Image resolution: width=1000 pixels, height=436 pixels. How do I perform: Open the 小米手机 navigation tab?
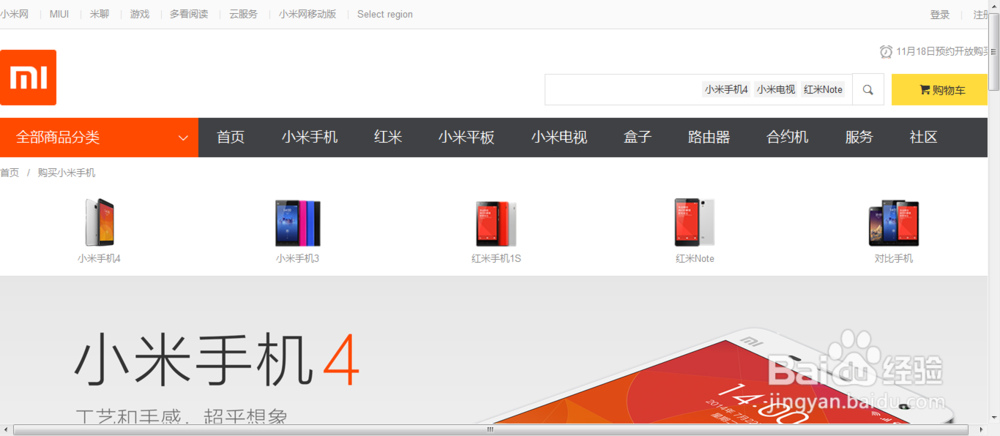(310, 137)
